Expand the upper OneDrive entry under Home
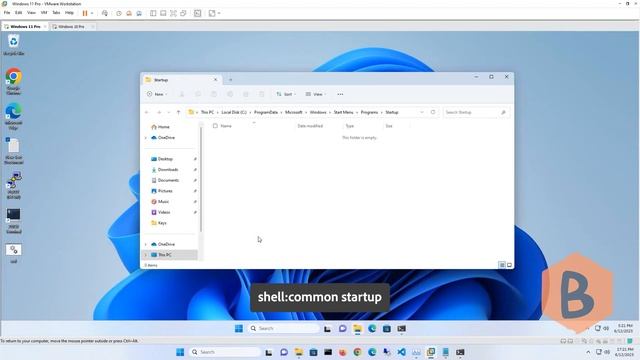This screenshot has height=360, width=640. tap(146, 138)
